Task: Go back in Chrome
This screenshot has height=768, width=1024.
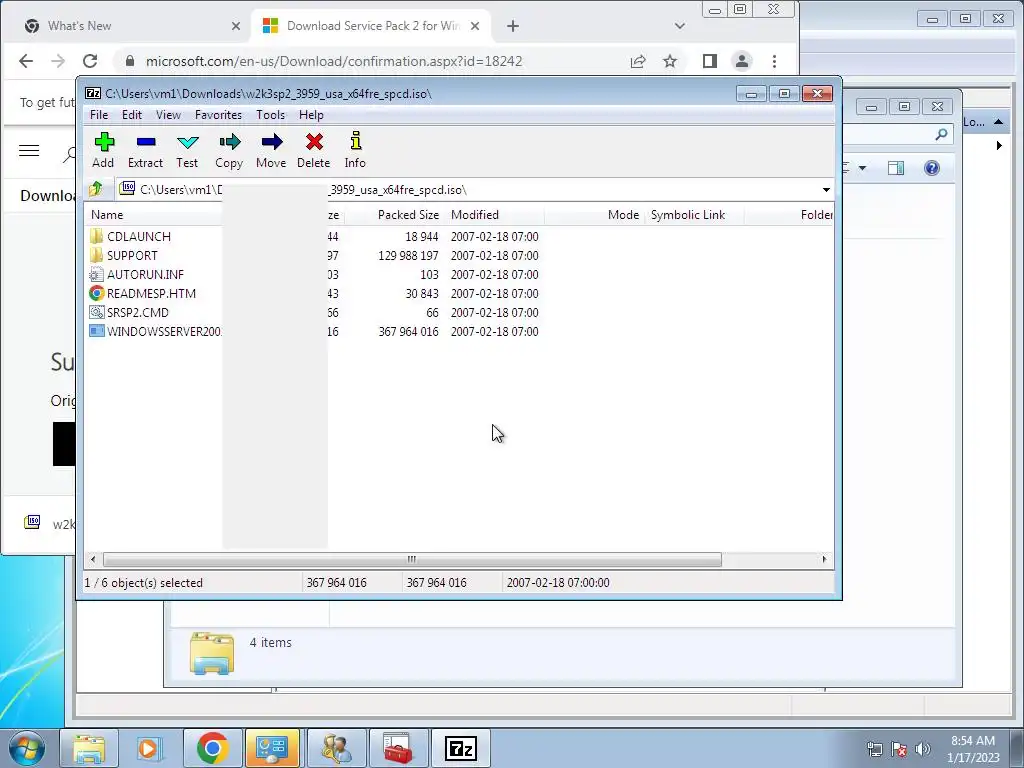Action: click(x=26, y=61)
